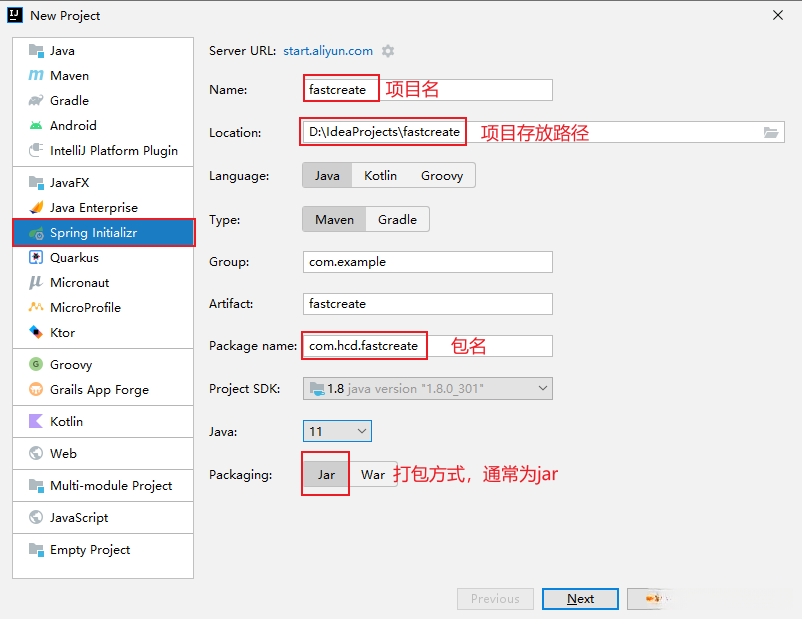Click the Empty Project folder icon
The height and width of the screenshot is (619, 802).
(36, 549)
